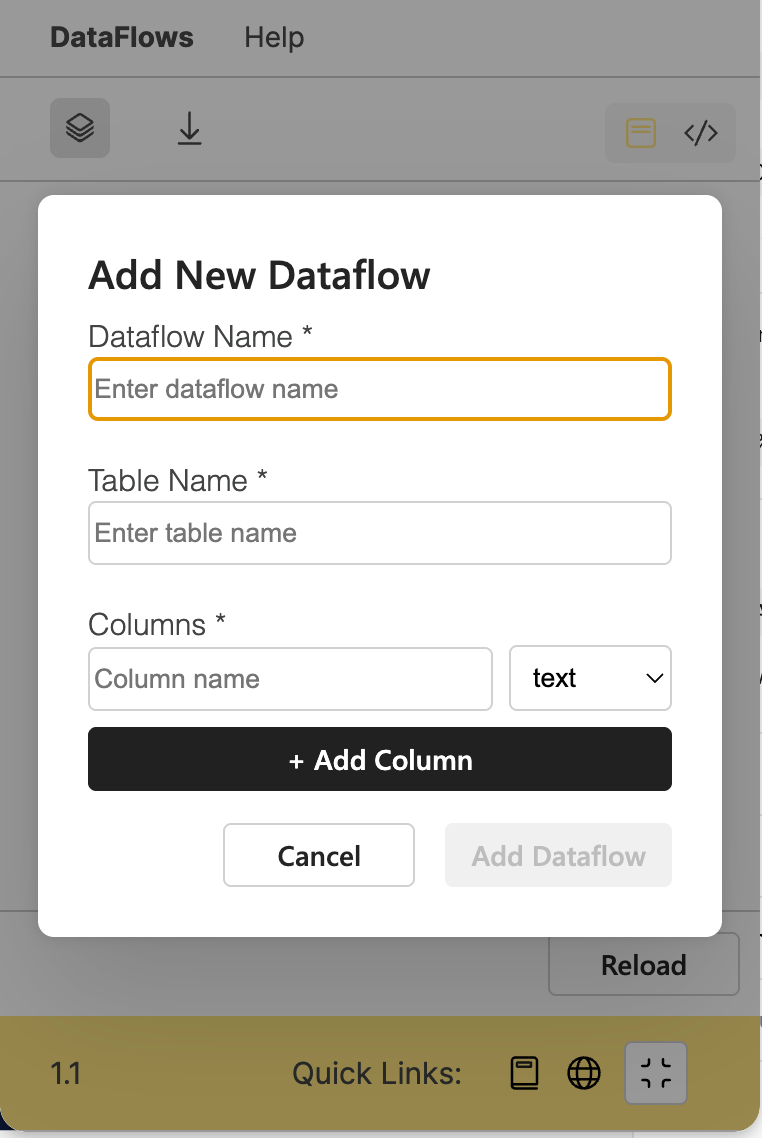Open the DataFlows menu

pos(122,37)
